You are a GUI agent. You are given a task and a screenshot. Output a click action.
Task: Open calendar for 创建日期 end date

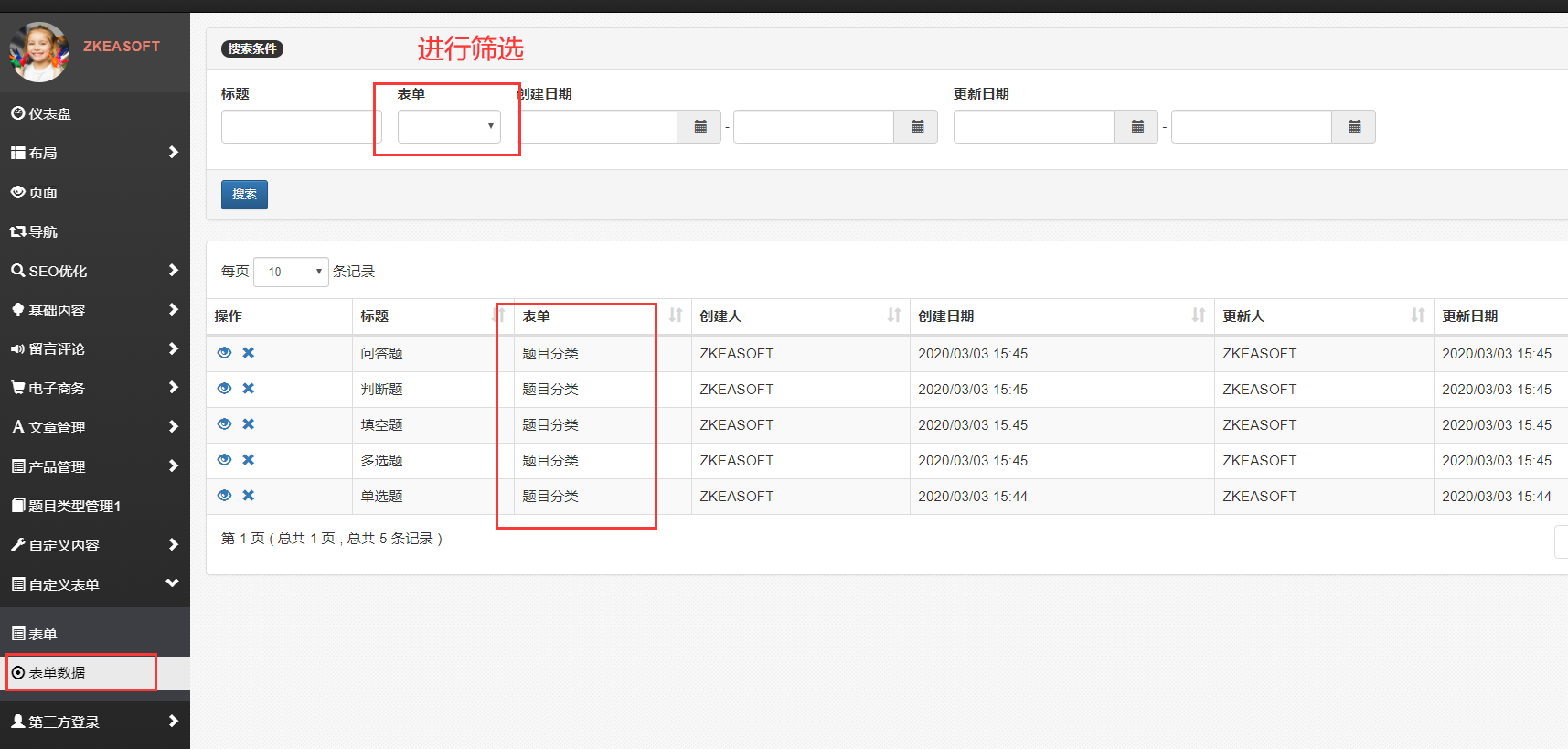(916, 127)
